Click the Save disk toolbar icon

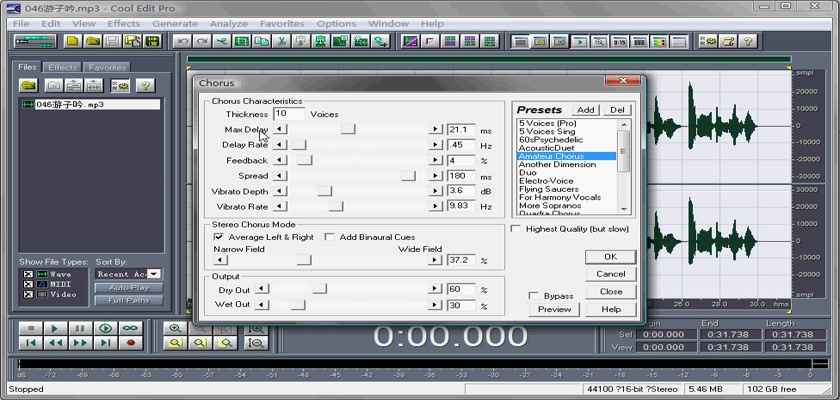click(112, 41)
